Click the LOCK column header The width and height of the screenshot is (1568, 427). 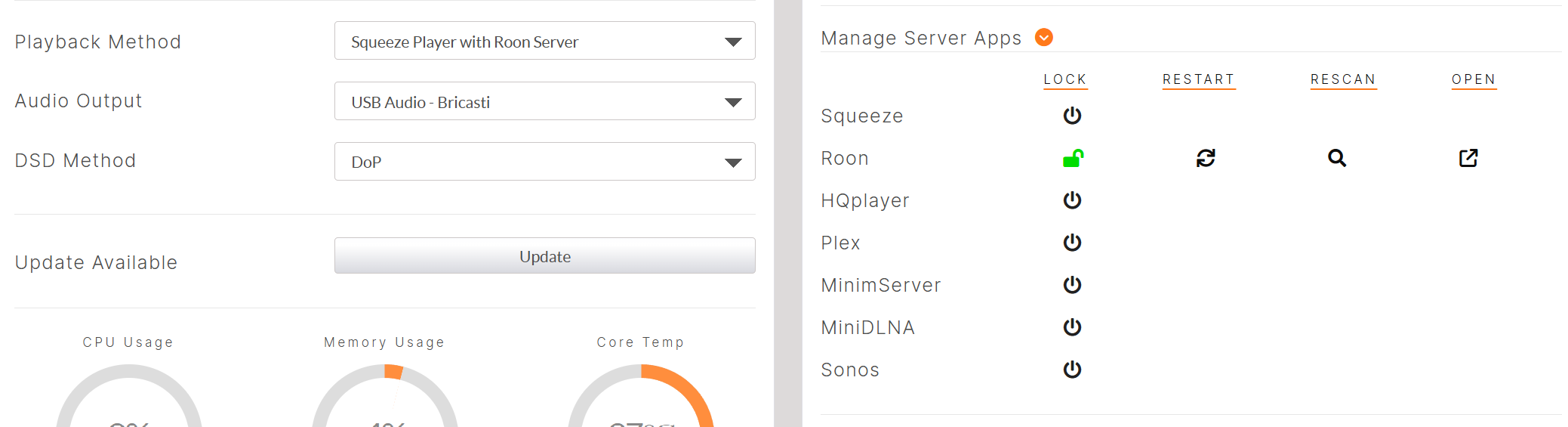pyautogui.click(x=1065, y=80)
